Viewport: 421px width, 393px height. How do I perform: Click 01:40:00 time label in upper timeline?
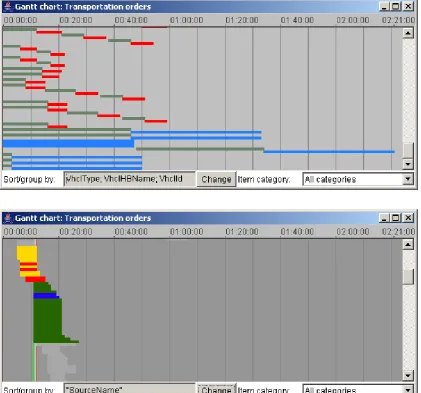coord(297,20)
